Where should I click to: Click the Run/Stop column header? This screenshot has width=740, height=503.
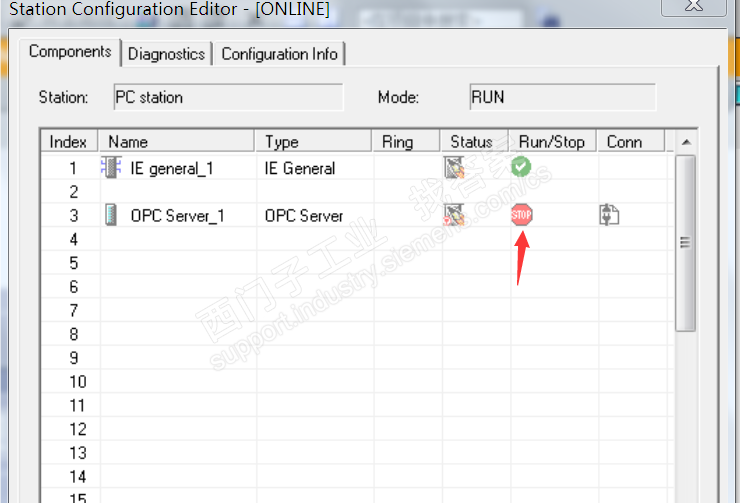coord(553,142)
